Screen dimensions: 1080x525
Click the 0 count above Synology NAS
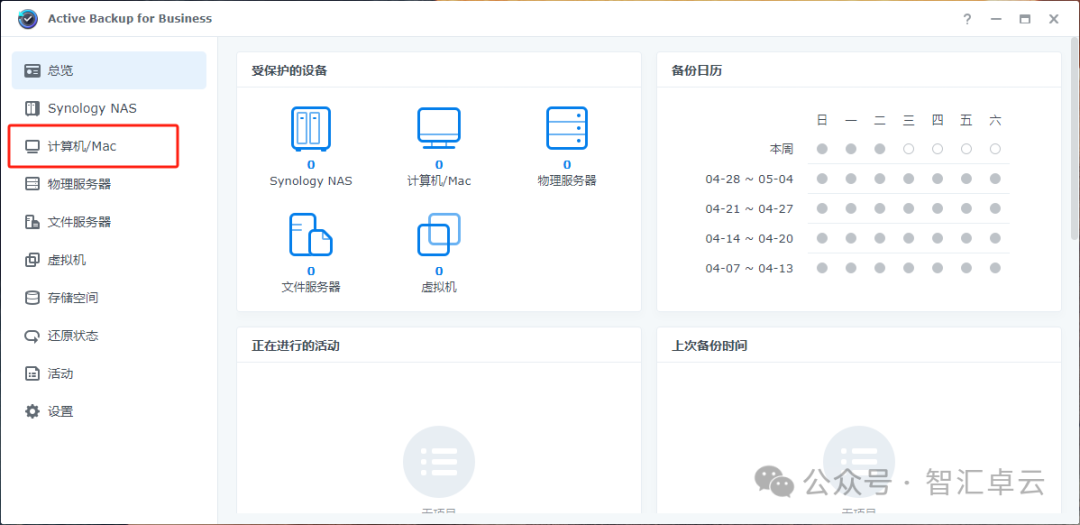coord(311,165)
